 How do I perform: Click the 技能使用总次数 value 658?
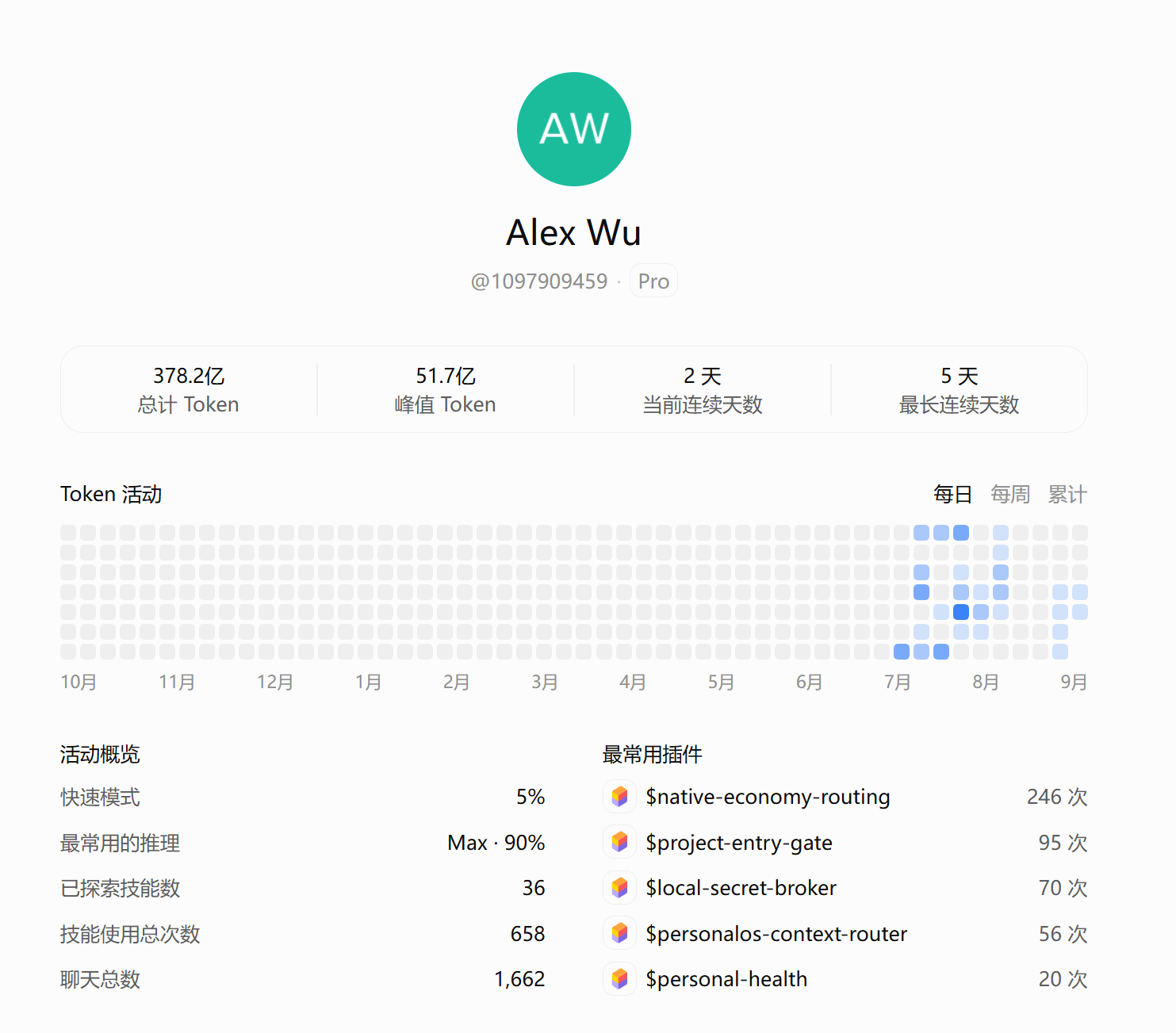click(528, 934)
